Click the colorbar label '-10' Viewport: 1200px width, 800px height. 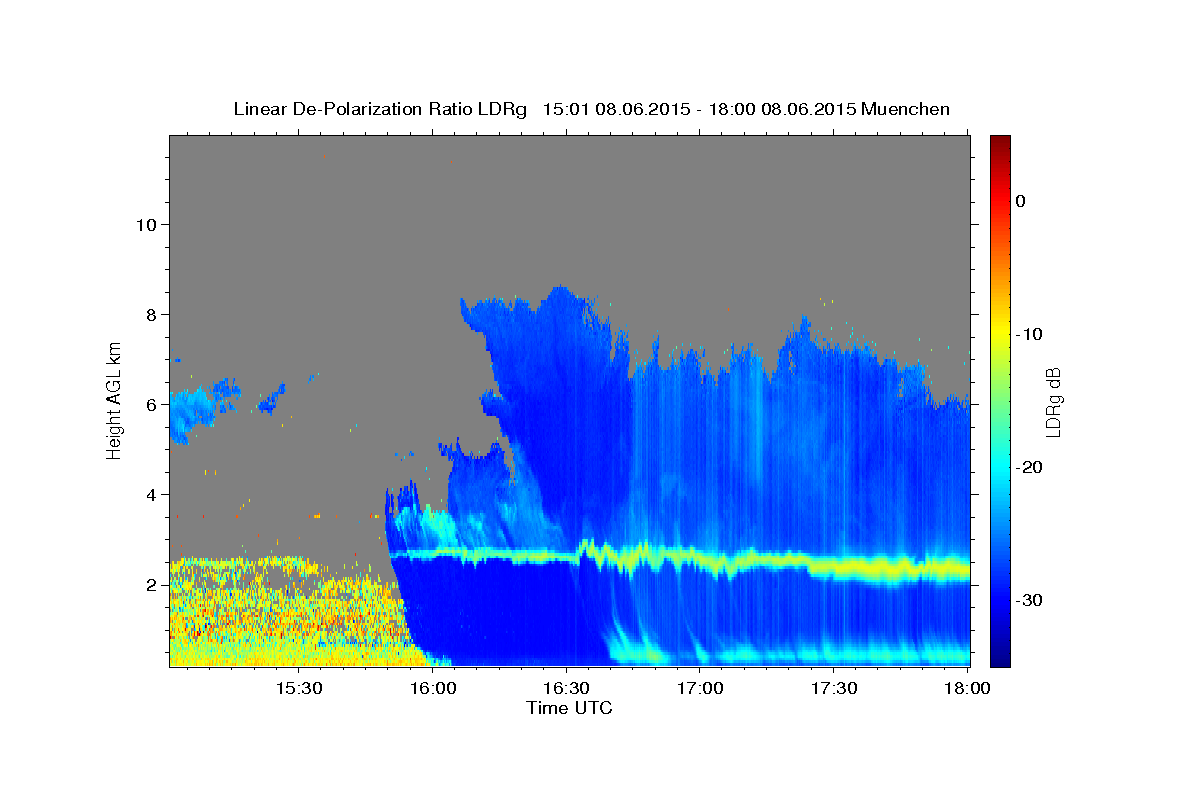point(1029,334)
